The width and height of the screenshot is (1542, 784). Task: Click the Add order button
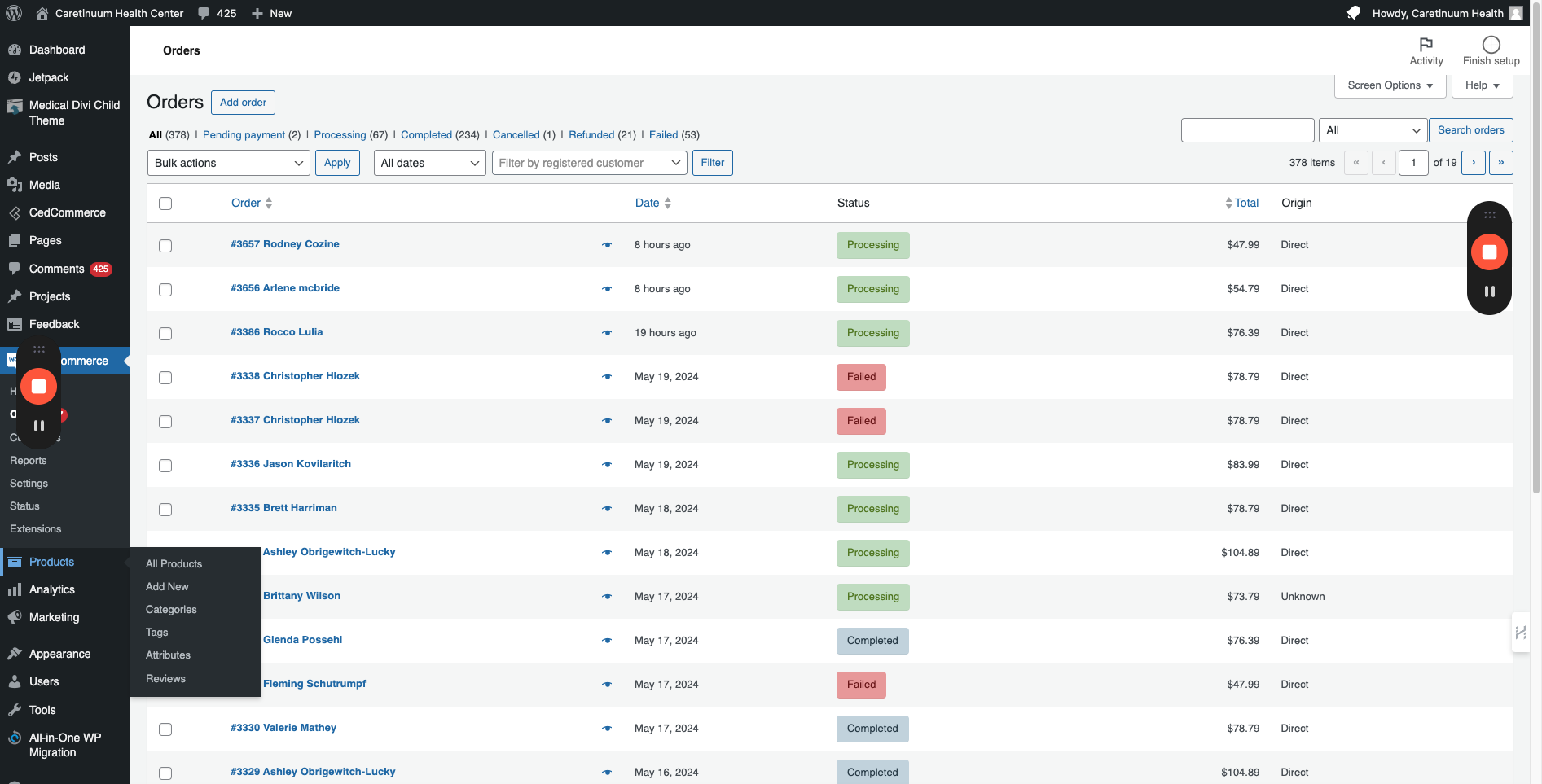coord(243,103)
